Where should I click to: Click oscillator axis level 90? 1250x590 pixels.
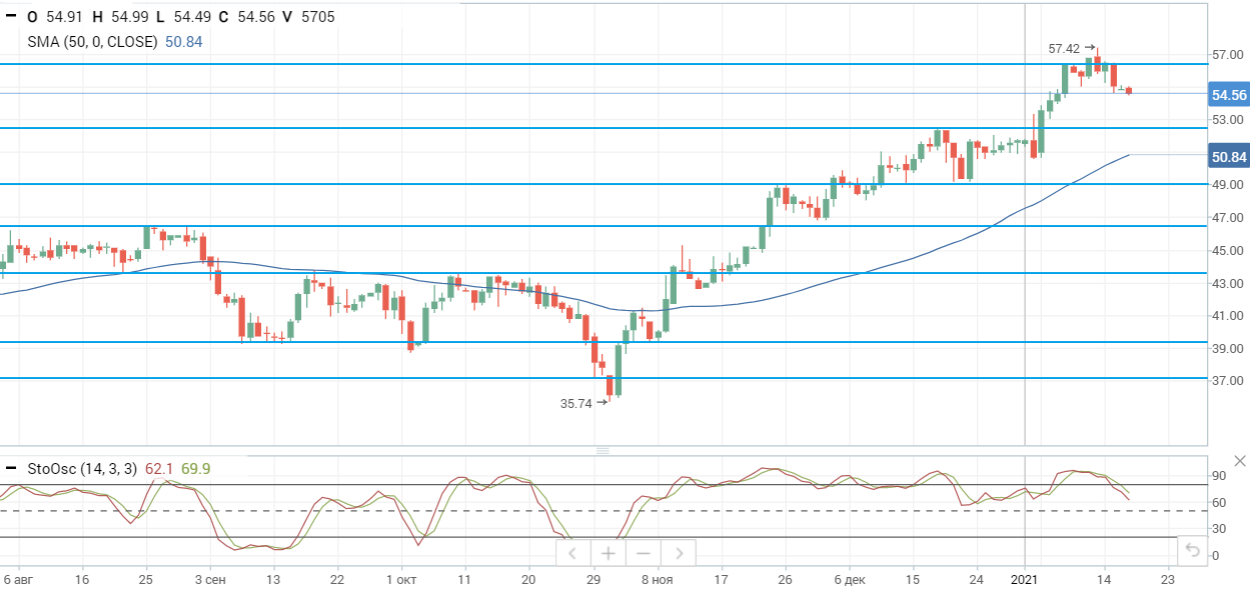[x=1220, y=476]
